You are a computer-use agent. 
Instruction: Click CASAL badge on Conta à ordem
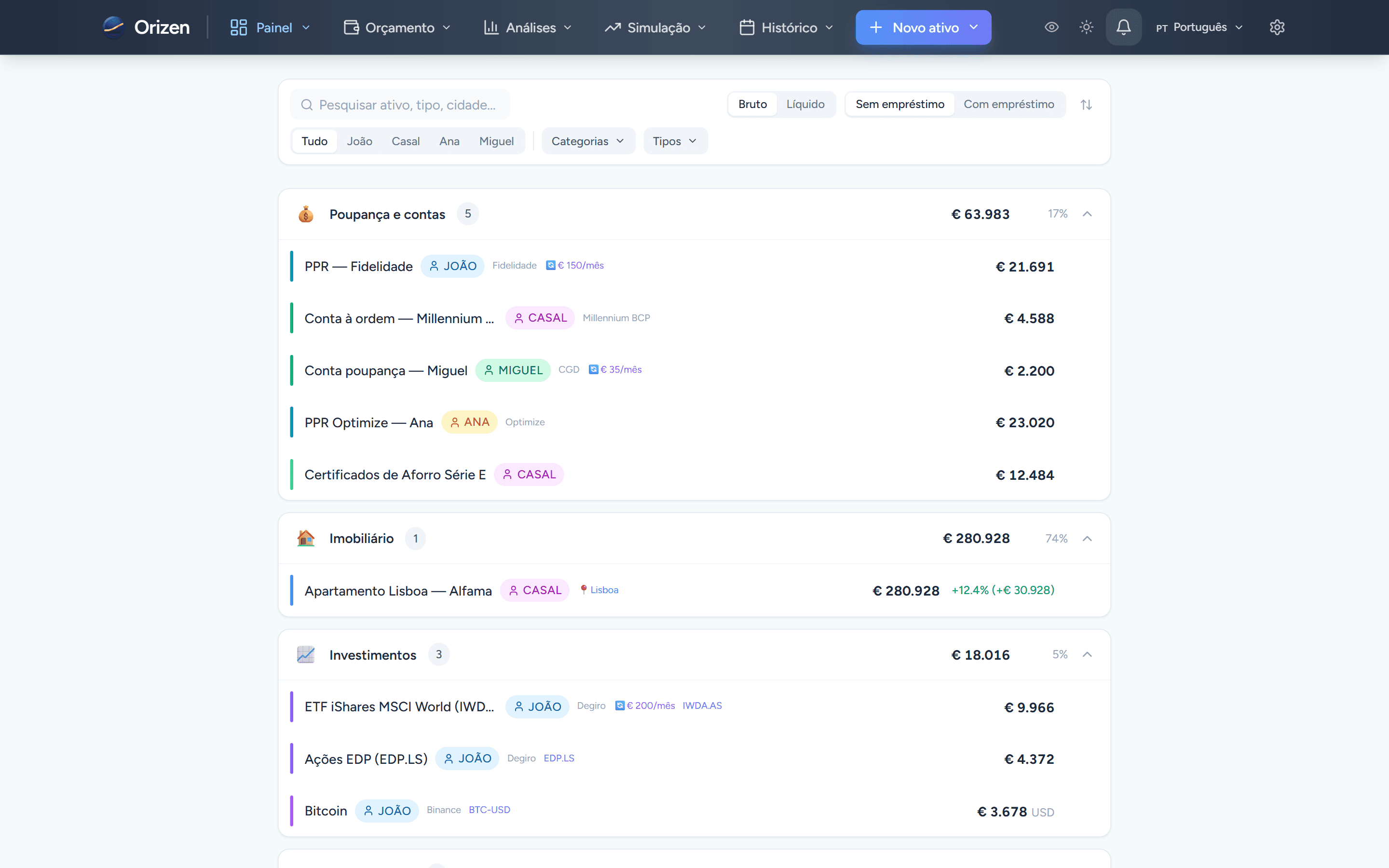(540, 318)
